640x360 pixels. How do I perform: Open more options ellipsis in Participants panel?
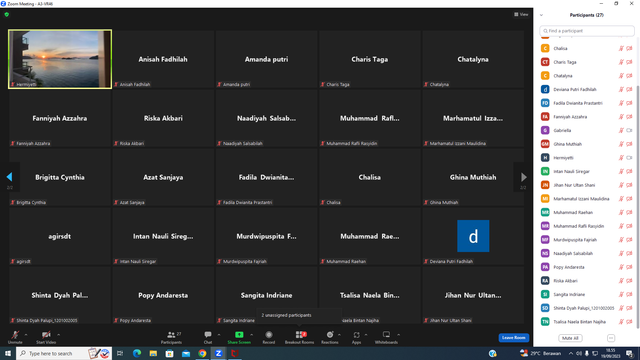[611, 338]
